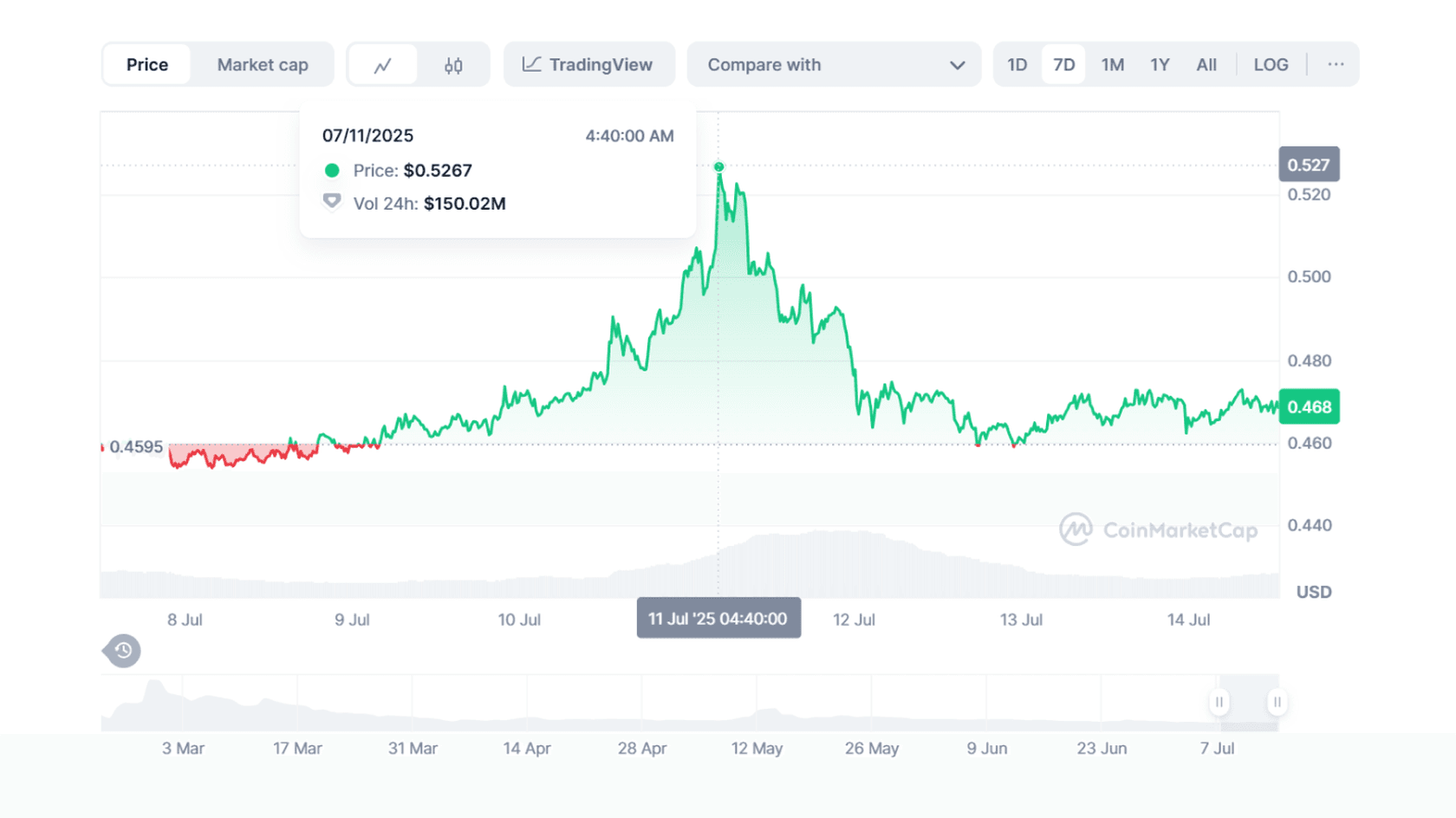Click the 0.468 current price label
1456x818 pixels.
(1309, 406)
